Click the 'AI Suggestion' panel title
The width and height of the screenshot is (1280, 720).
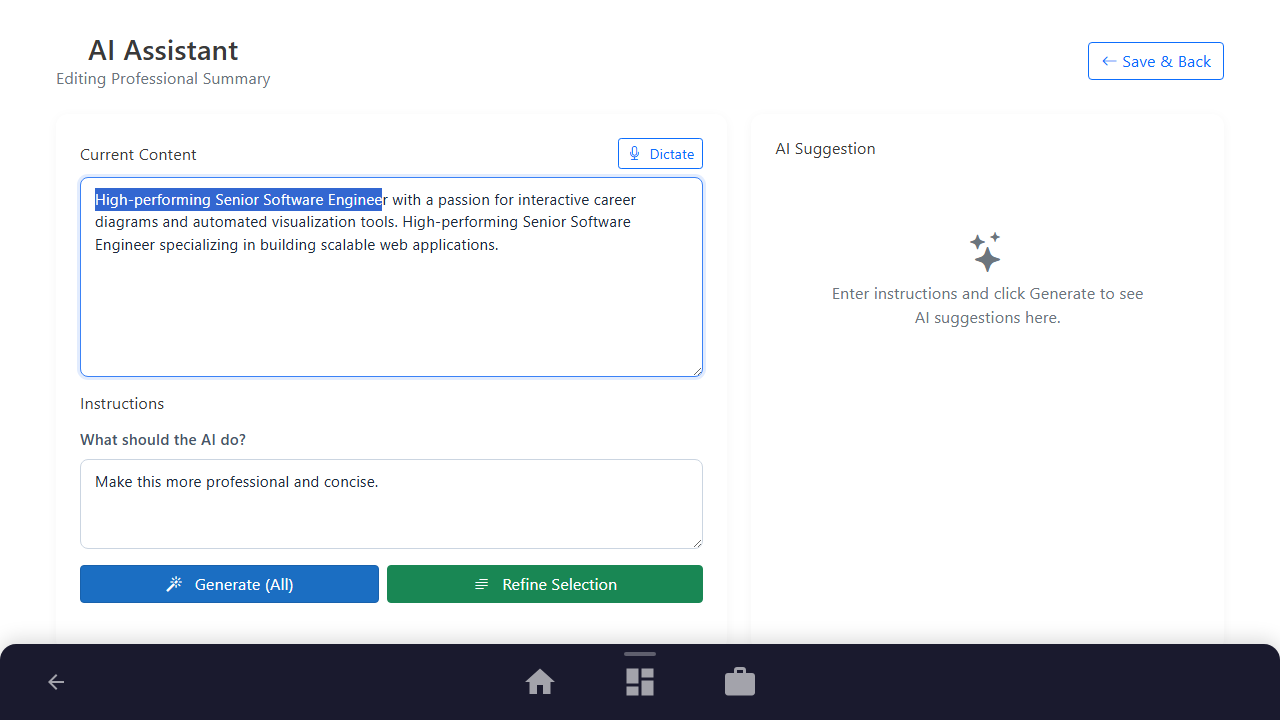pos(825,149)
